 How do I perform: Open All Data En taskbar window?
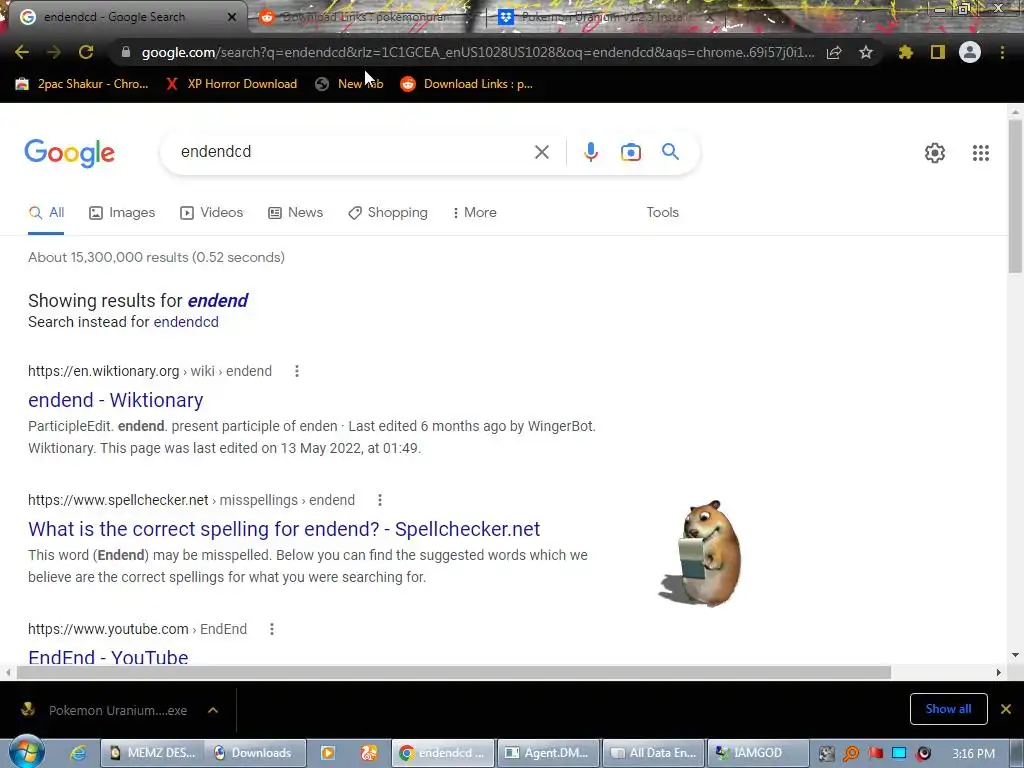point(654,753)
